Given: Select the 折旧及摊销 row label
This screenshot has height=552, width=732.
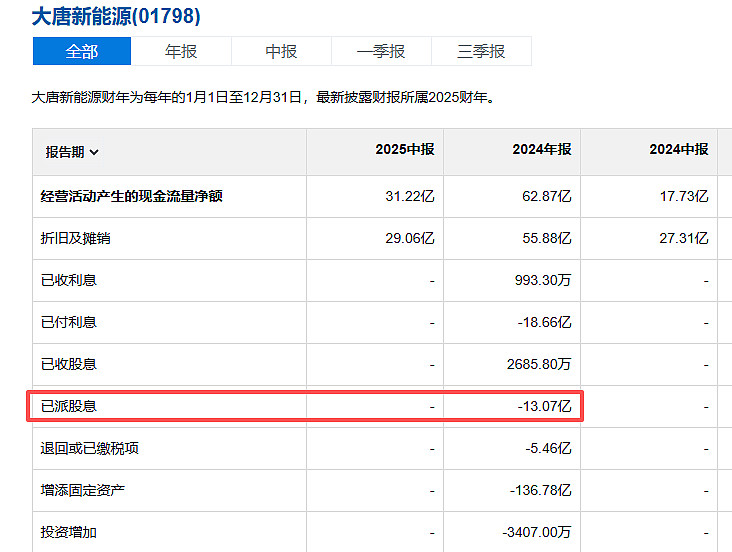Looking at the screenshot, I should 76,238.
